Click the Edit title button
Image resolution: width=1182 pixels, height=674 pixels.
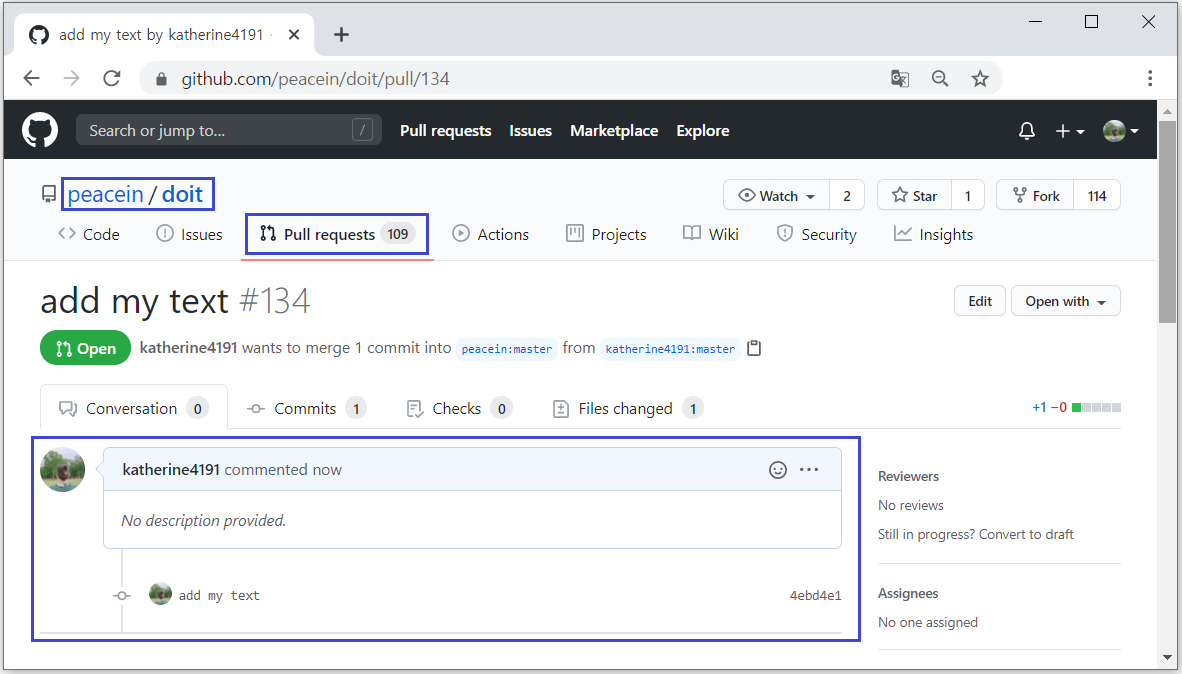click(980, 301)
